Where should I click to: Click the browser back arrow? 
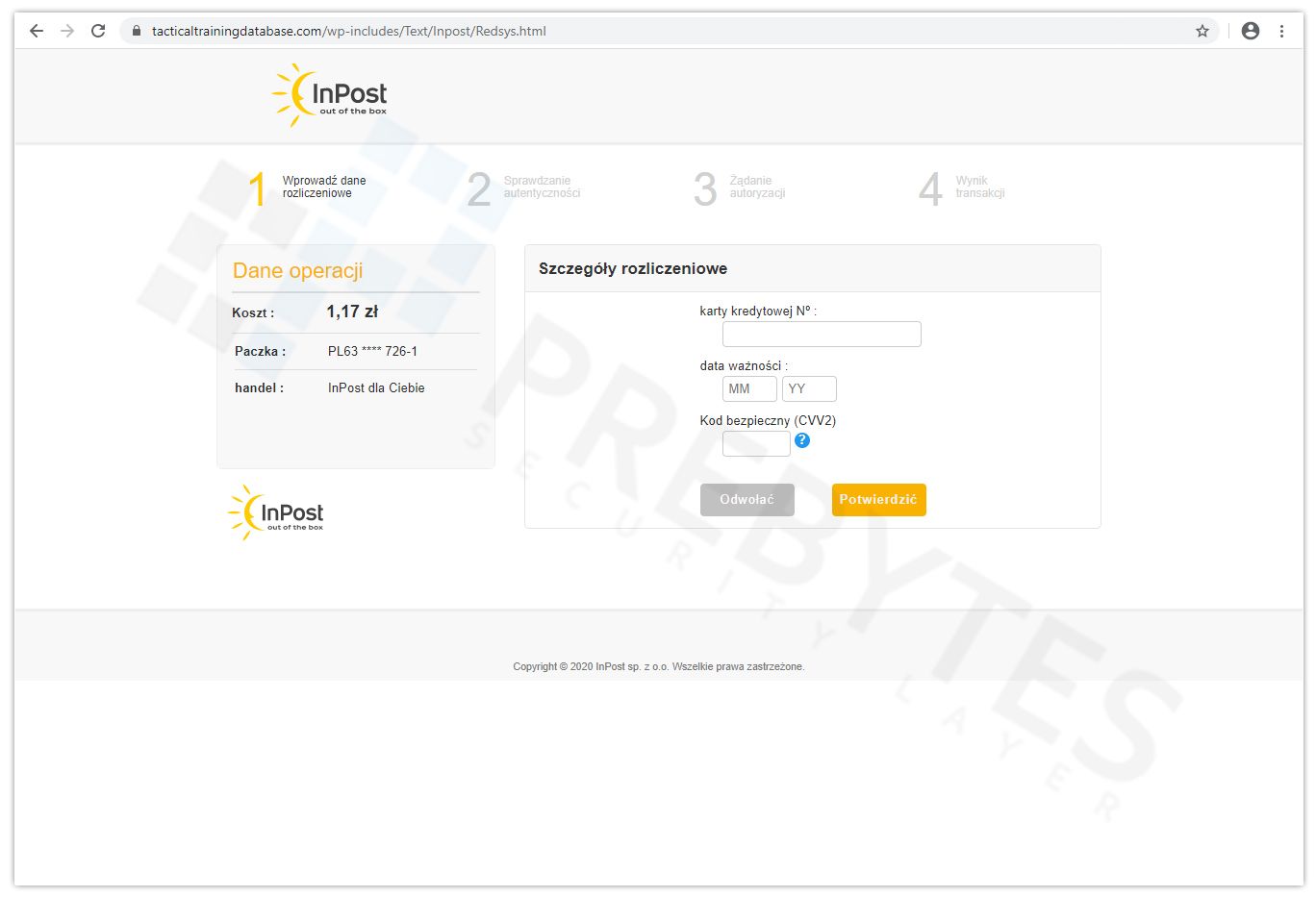[37, 31]
